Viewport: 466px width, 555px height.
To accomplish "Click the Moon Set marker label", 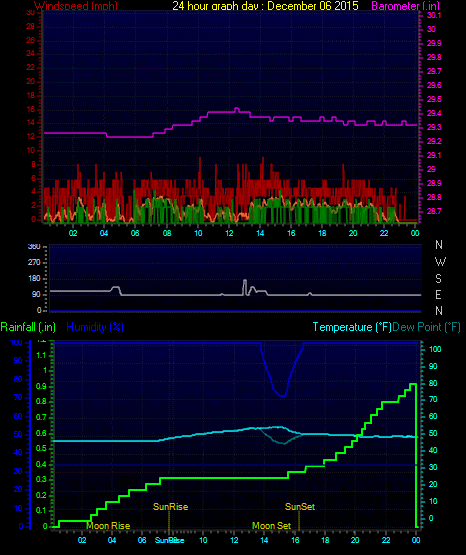I will pyautogui.click(x=271, y=526).
